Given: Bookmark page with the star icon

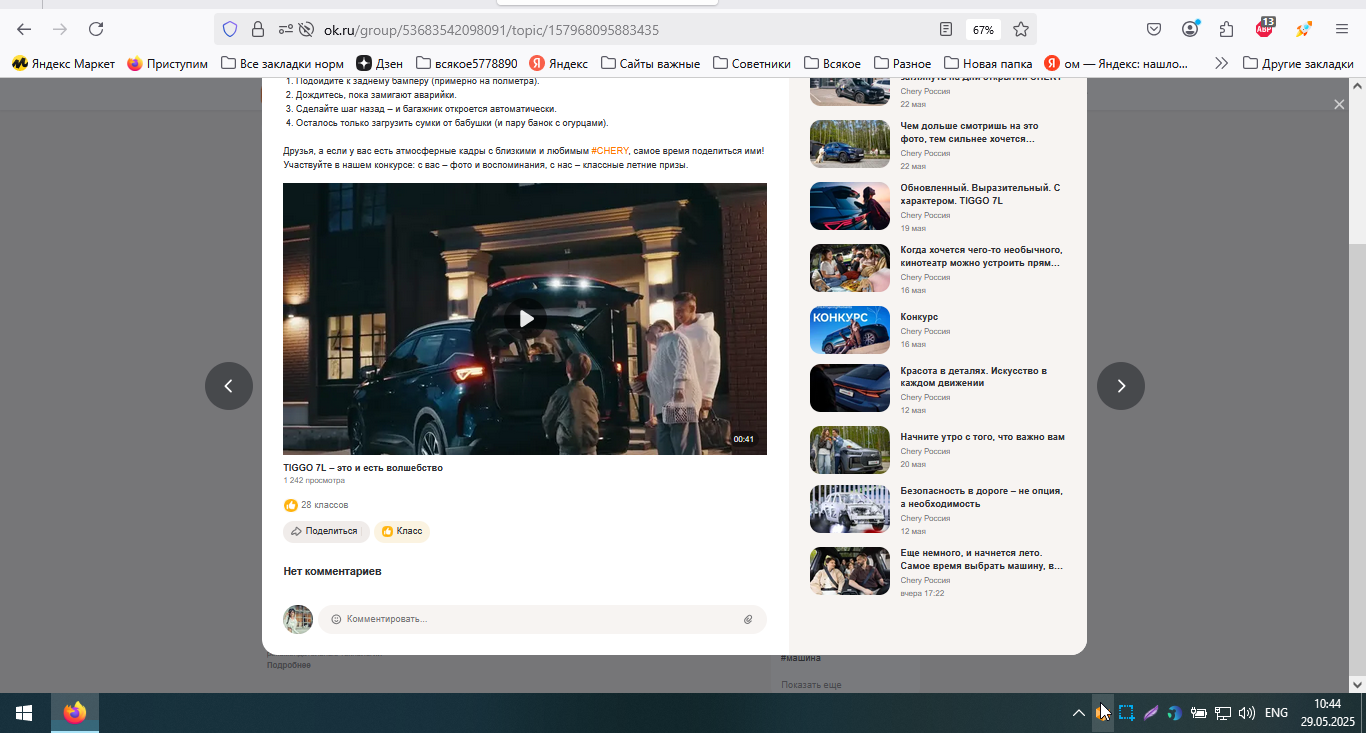Looking at the screenshot, I should [x=1020, y=29].
